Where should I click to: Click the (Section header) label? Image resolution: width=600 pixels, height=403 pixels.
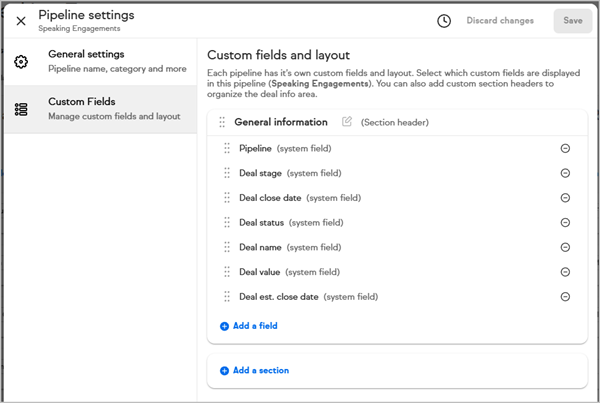pyautogui.click(x=395, y=122)
